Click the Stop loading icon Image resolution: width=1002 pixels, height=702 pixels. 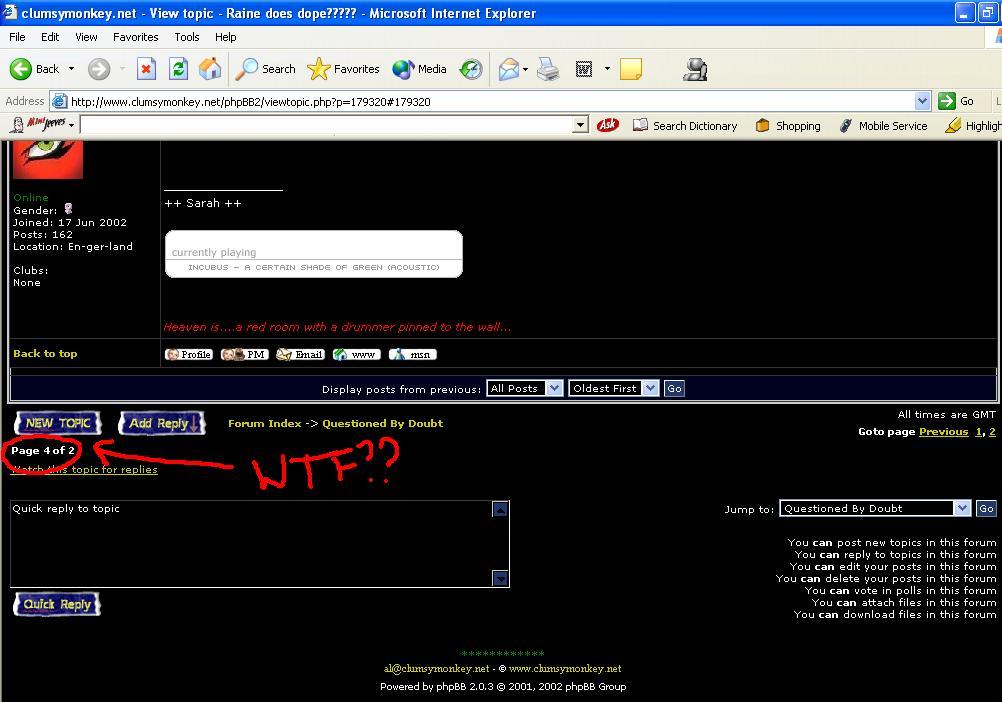pyautogui.click(x=146, y=69)
